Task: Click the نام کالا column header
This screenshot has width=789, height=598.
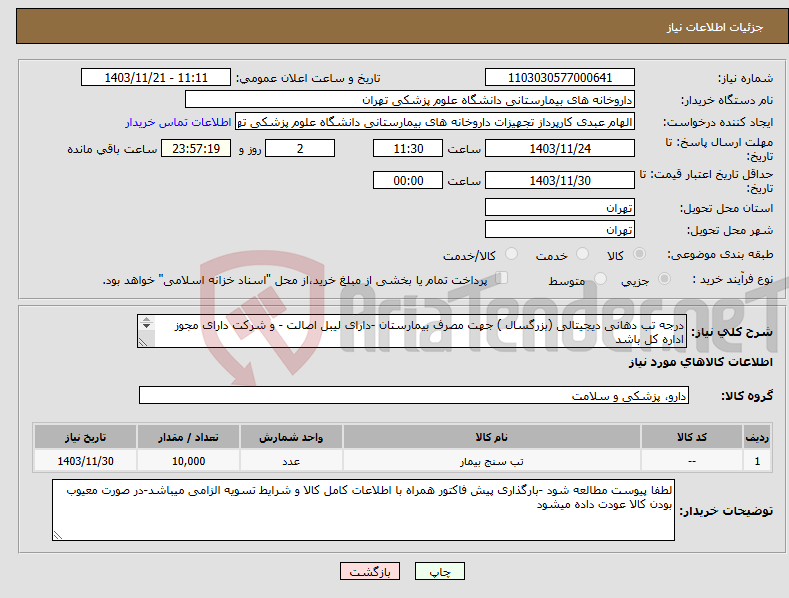Action: coord(492,437)
